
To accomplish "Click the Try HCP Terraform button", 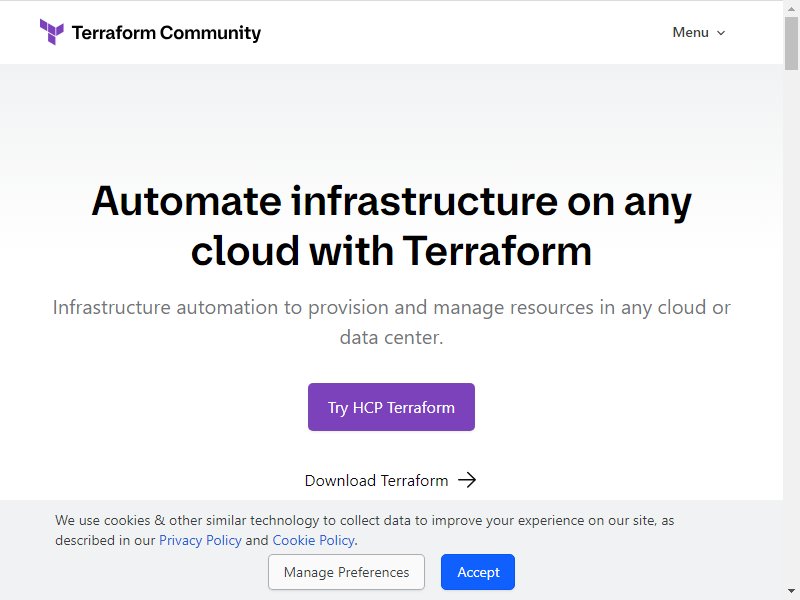I will 391,407.
